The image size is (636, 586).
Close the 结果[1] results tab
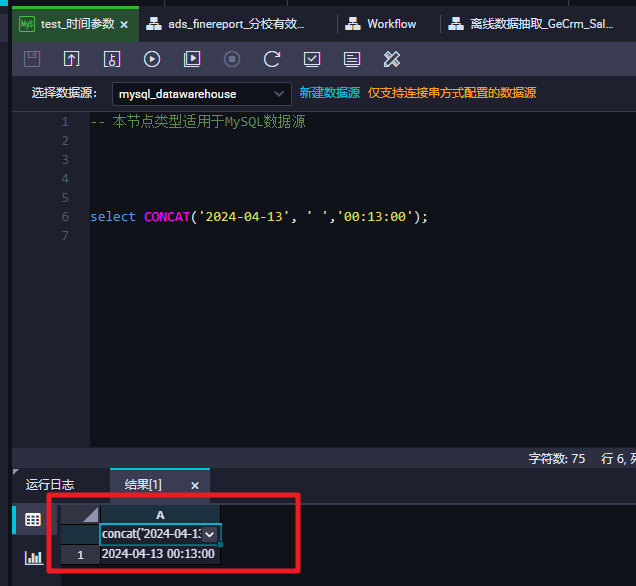click(195, 485)
